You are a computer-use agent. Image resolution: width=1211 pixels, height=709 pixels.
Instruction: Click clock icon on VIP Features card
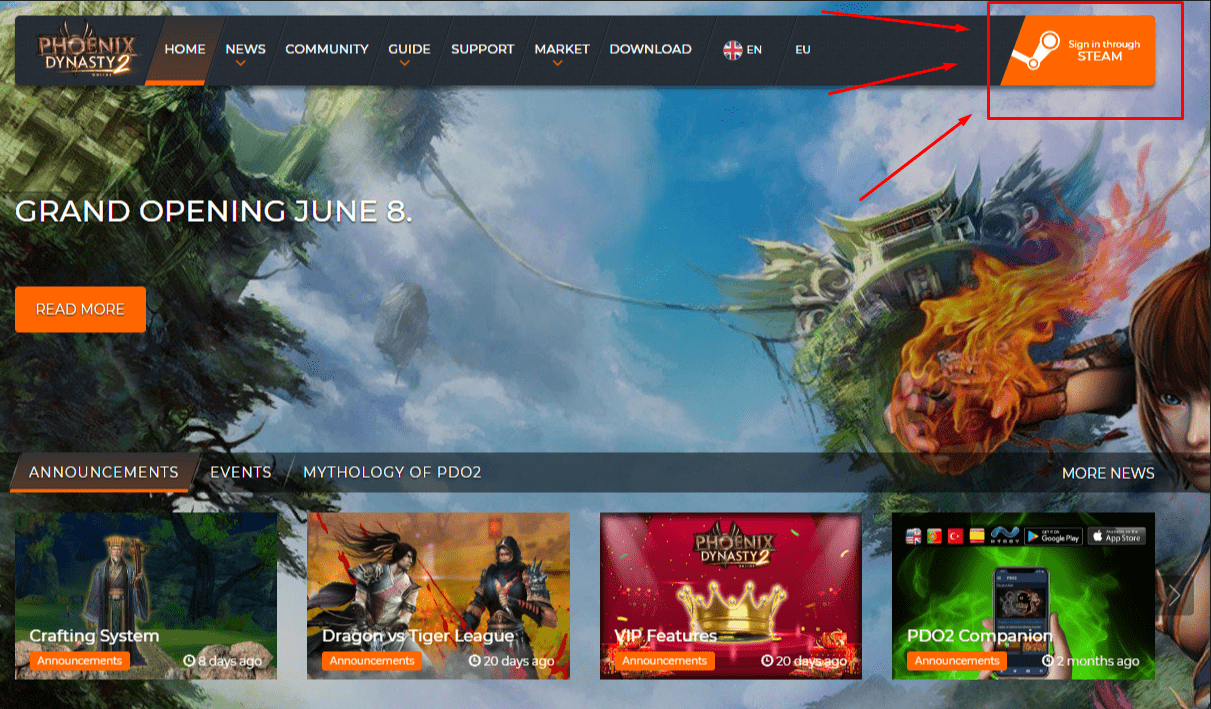pyautogui.click(x=767, y=661)
